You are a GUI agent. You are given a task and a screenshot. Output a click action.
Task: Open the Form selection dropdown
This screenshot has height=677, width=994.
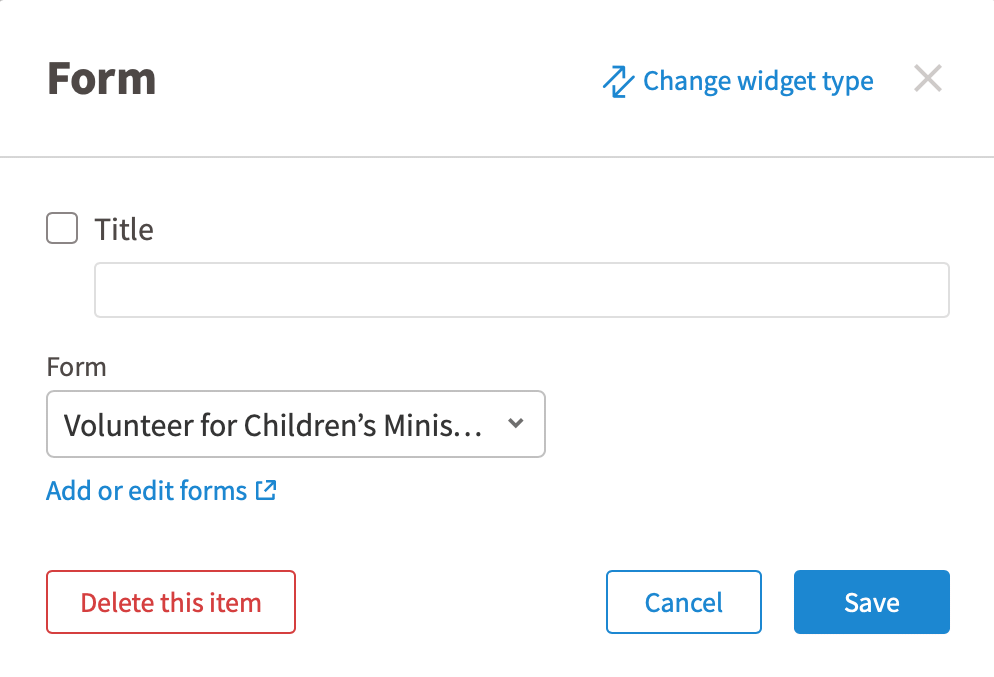[296, 424]
